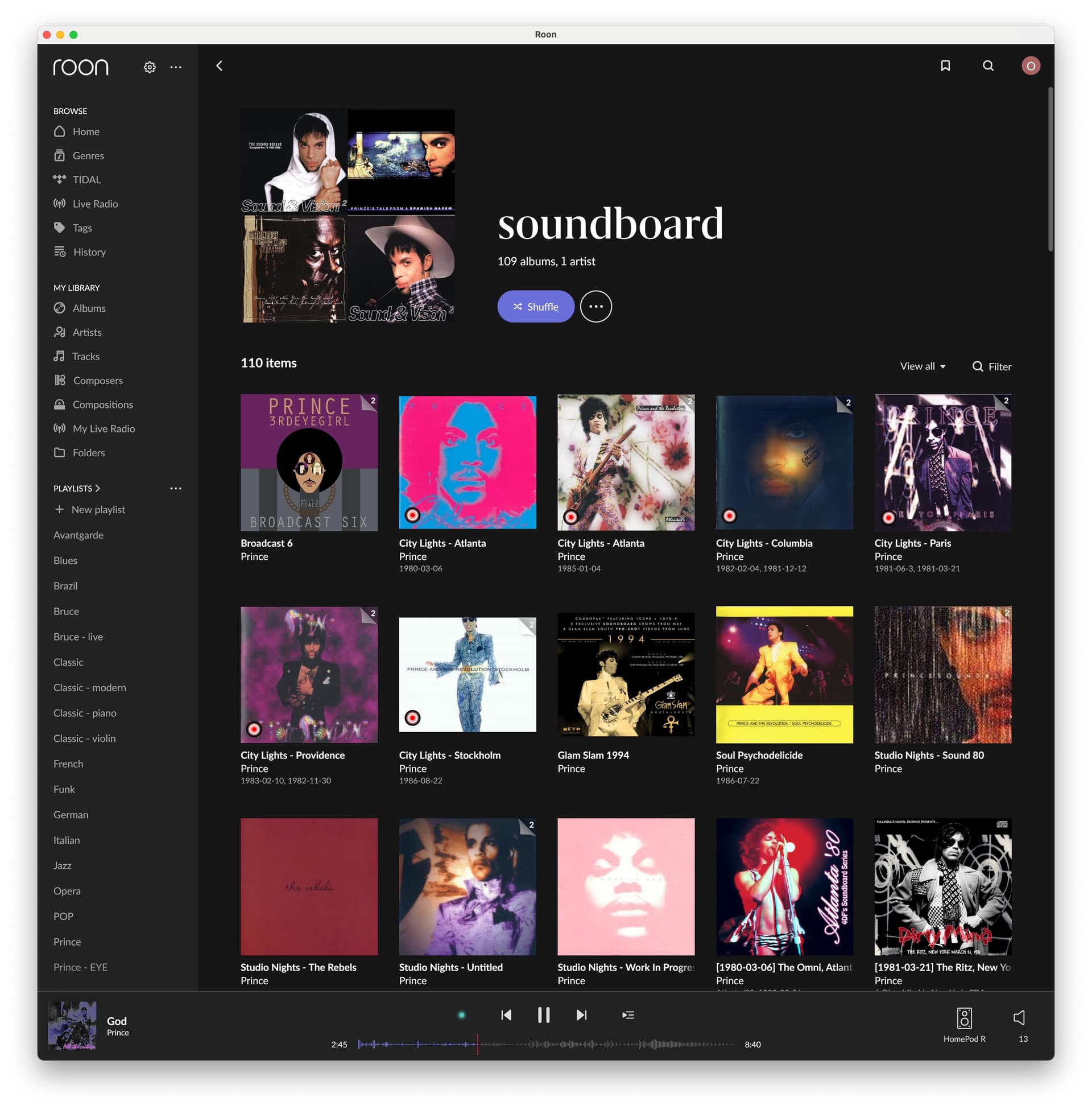Click the Folders icon
Image resolution: width=1092 pixels, height=1110 pixels.
pos(60,453)
